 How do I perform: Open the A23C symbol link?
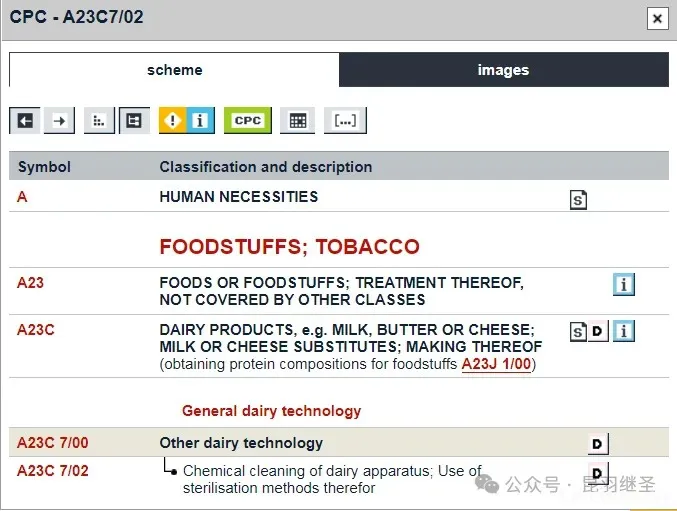(37, 329)
